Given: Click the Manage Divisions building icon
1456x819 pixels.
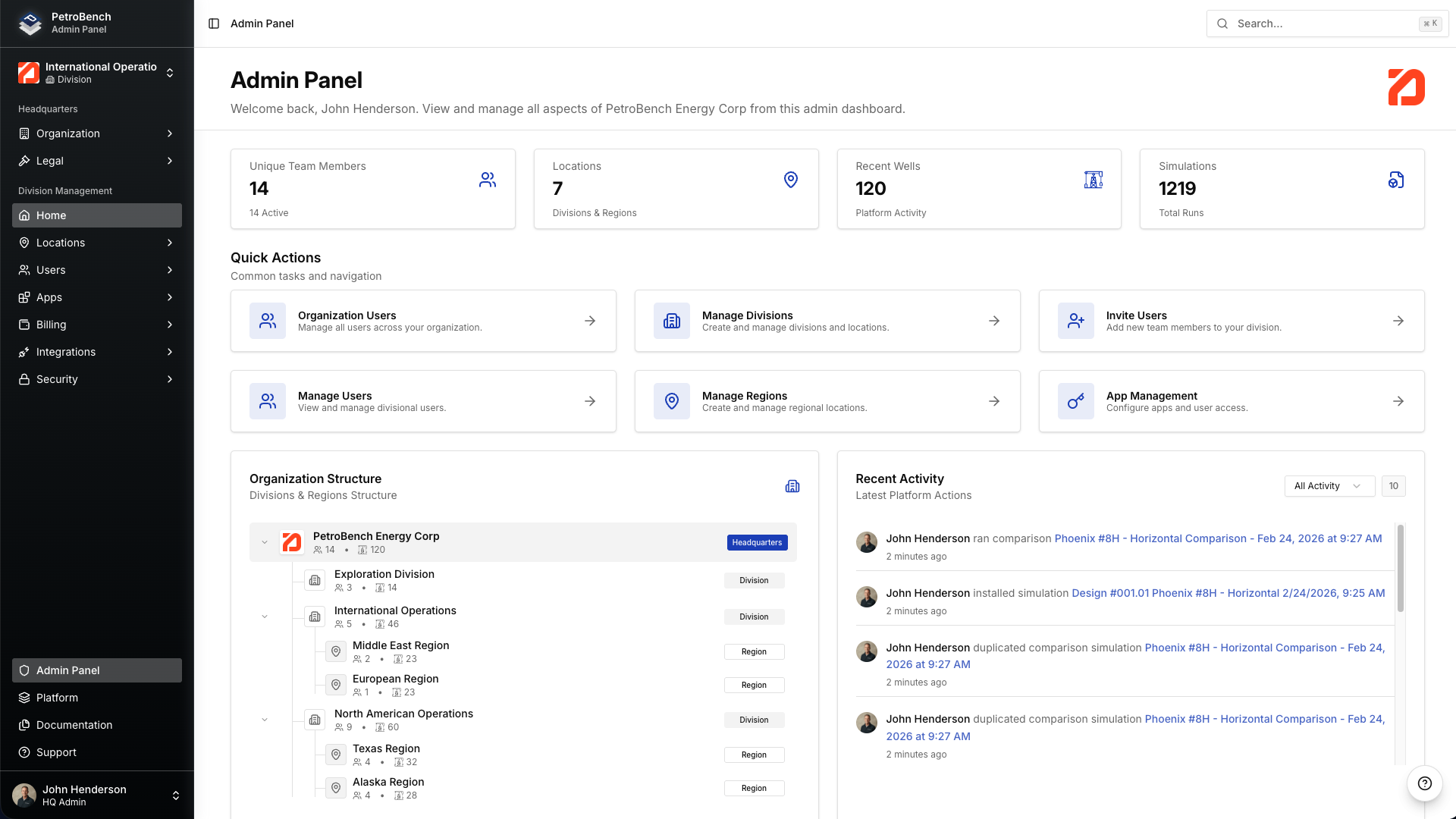Looking at the screenshot, I should [x=671, y=321].
